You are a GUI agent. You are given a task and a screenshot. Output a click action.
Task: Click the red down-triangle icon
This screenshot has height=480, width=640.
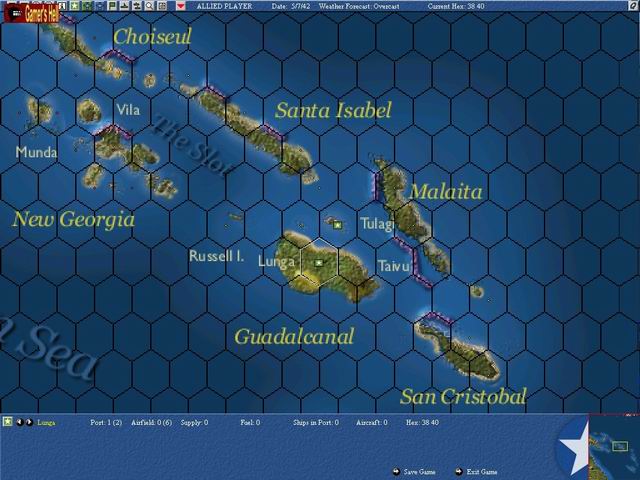[x=181, y=6]
